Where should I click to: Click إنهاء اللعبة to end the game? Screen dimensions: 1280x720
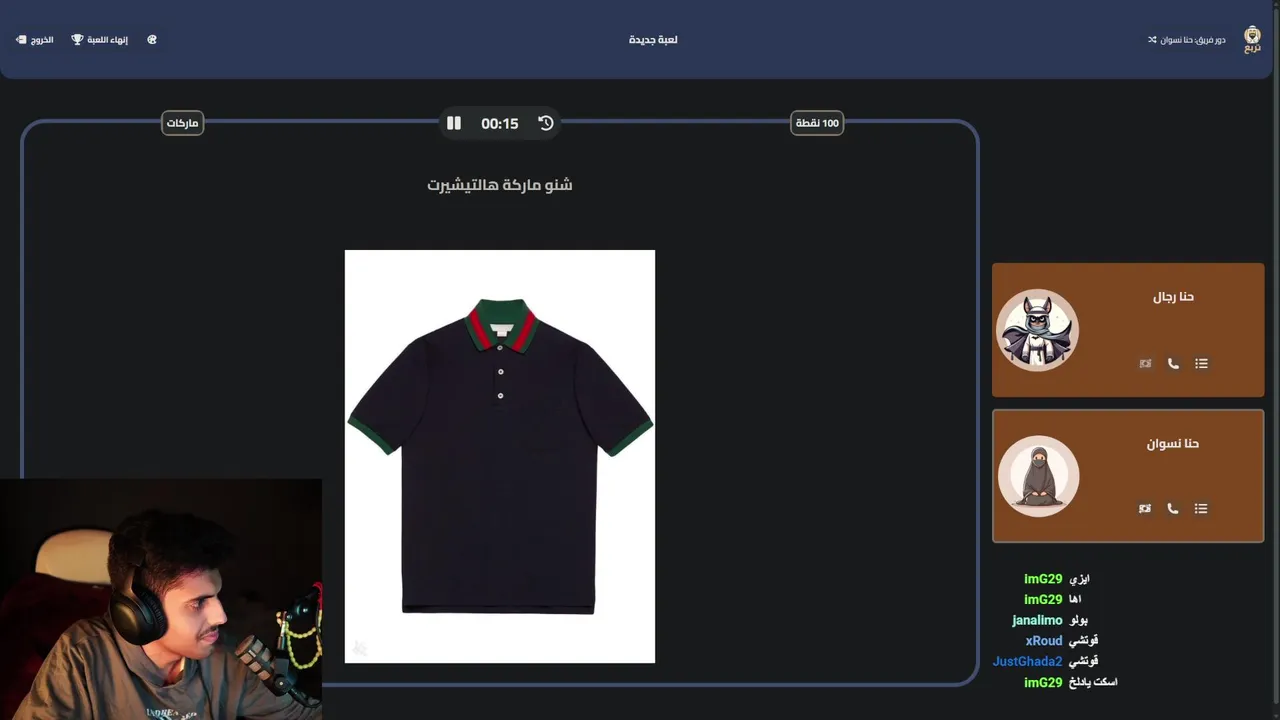click(x=100, y=40)
